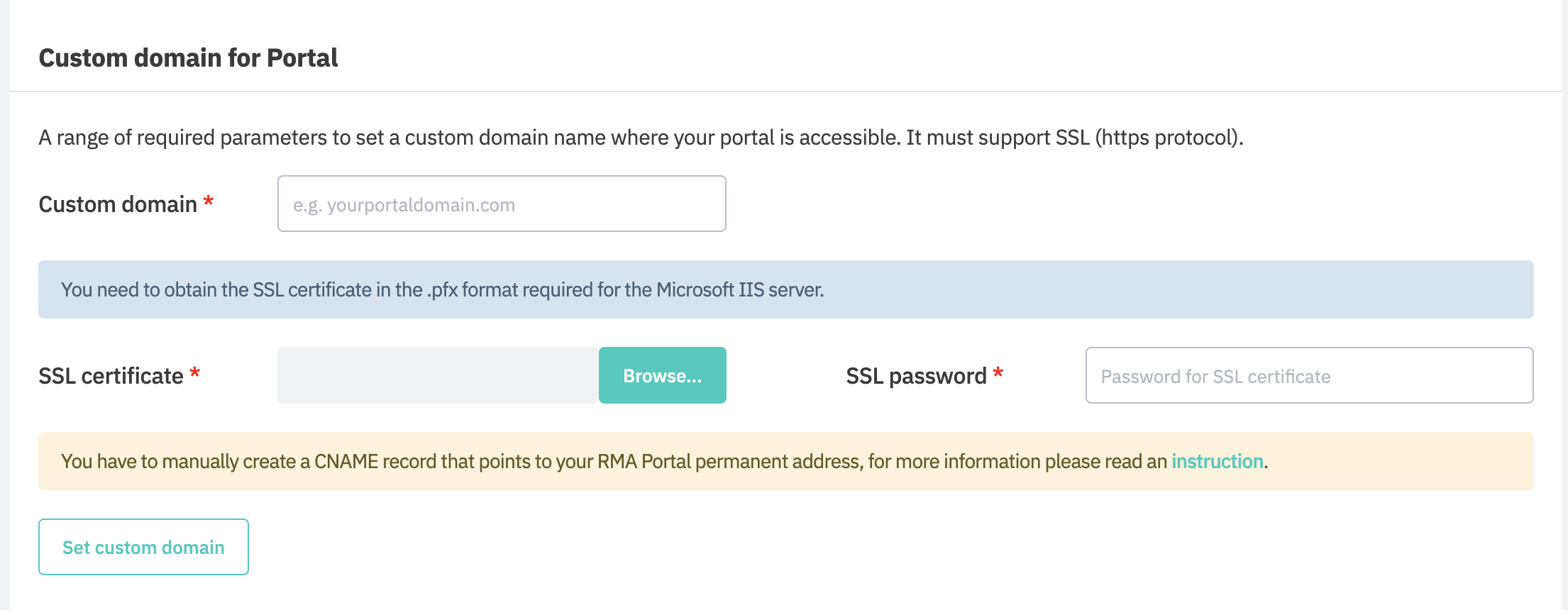Click the red asterisk beside SSL certificate
1568x610 pixels.
194,374
